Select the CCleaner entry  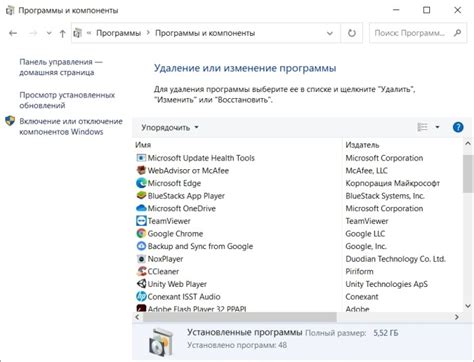pos(163,272)
